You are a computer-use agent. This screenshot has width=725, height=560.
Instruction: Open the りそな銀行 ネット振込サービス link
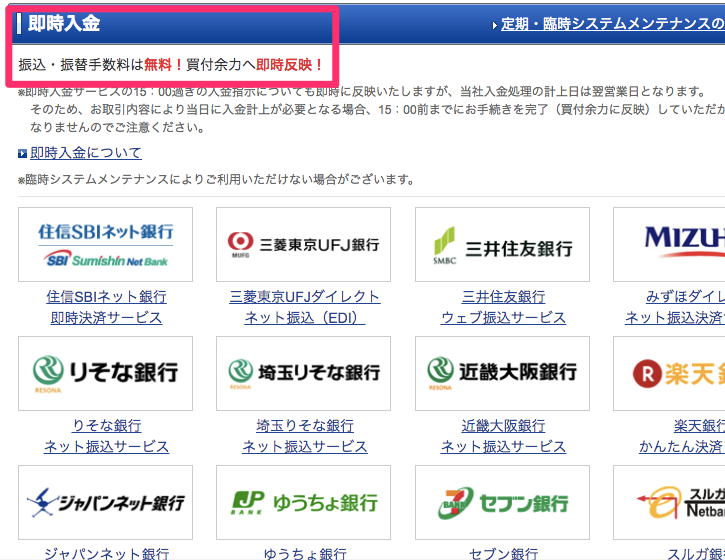[x=106, y=436]
